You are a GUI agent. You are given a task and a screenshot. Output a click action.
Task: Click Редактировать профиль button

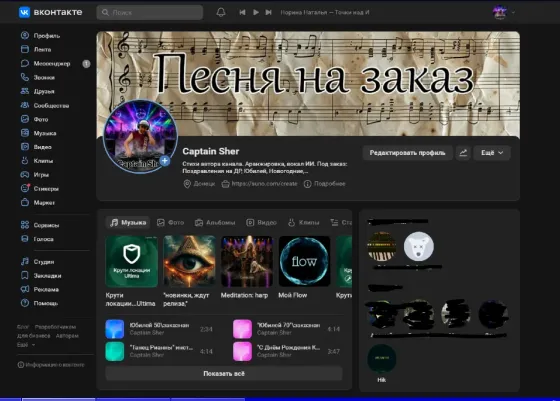408,153
